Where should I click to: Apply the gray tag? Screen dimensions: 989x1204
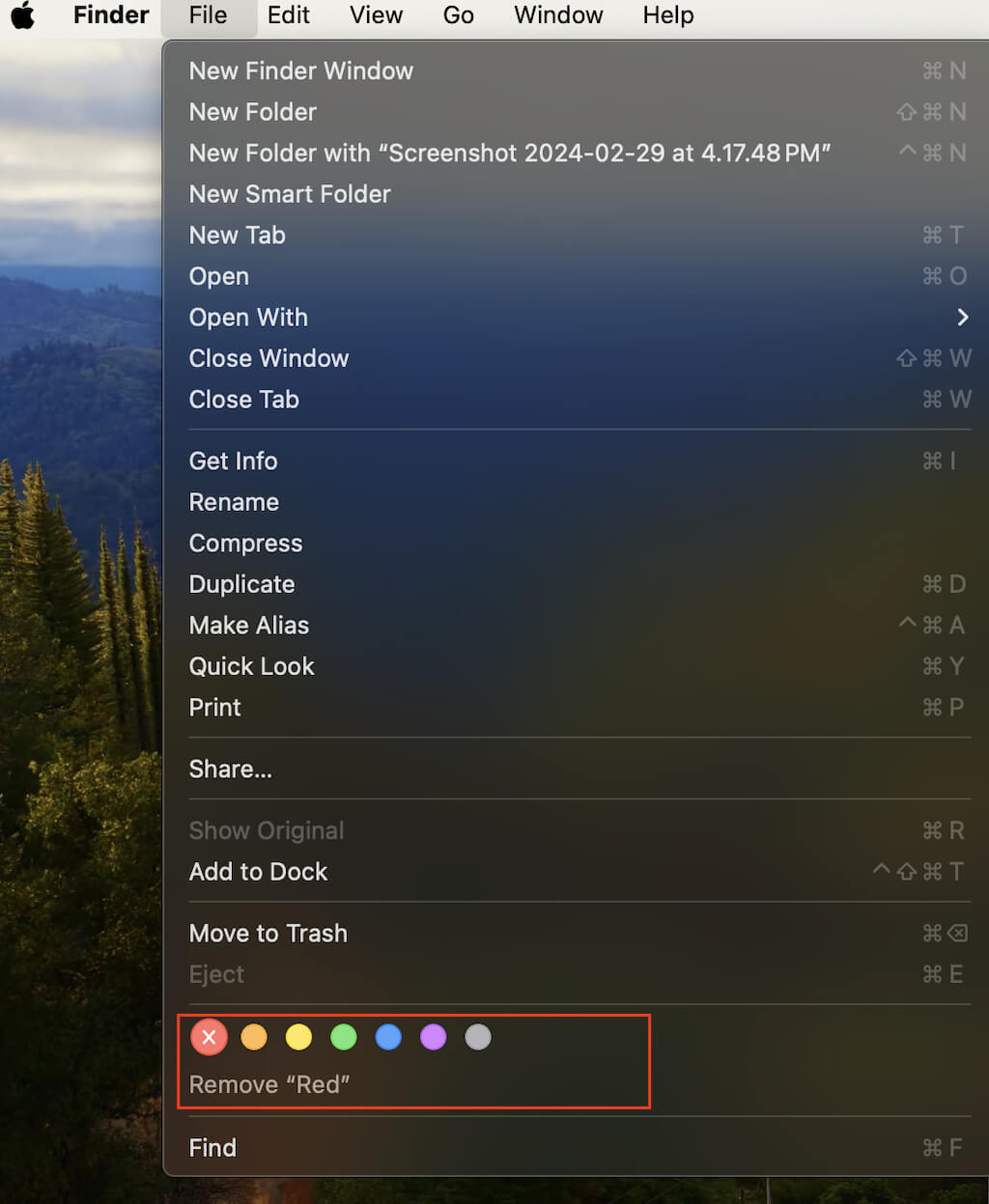(x=478, y=1037)
